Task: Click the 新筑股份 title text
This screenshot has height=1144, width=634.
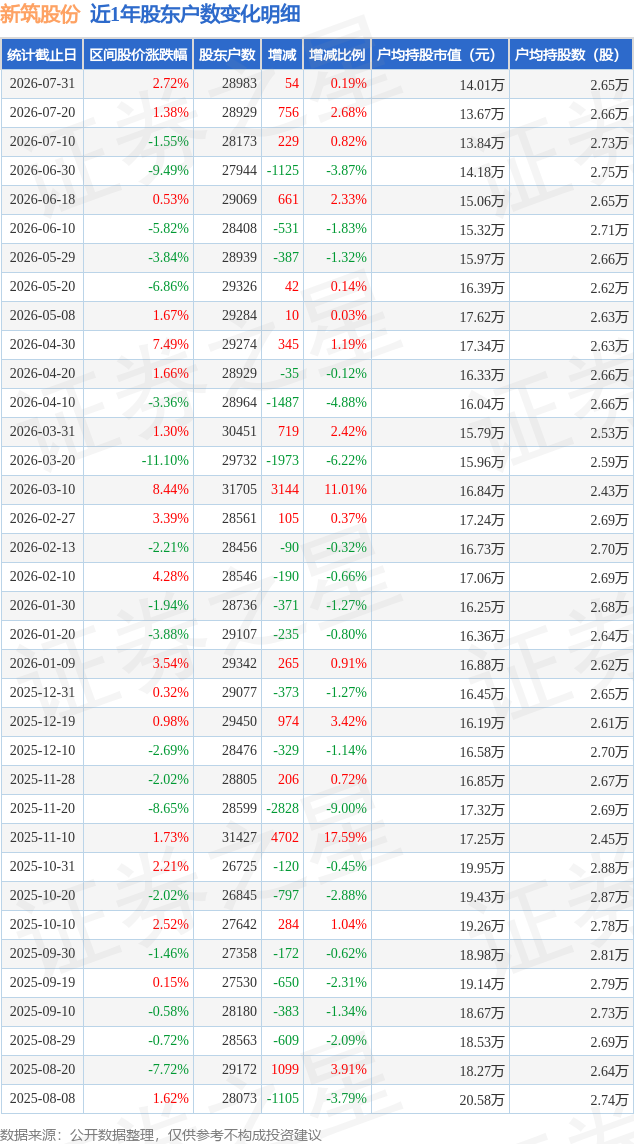Action: [x=42, y=14]
